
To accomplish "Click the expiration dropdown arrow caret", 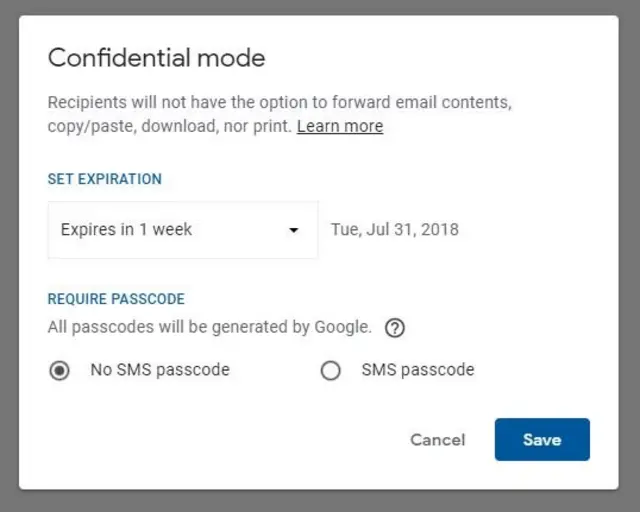I will click(x=294, y=230).
